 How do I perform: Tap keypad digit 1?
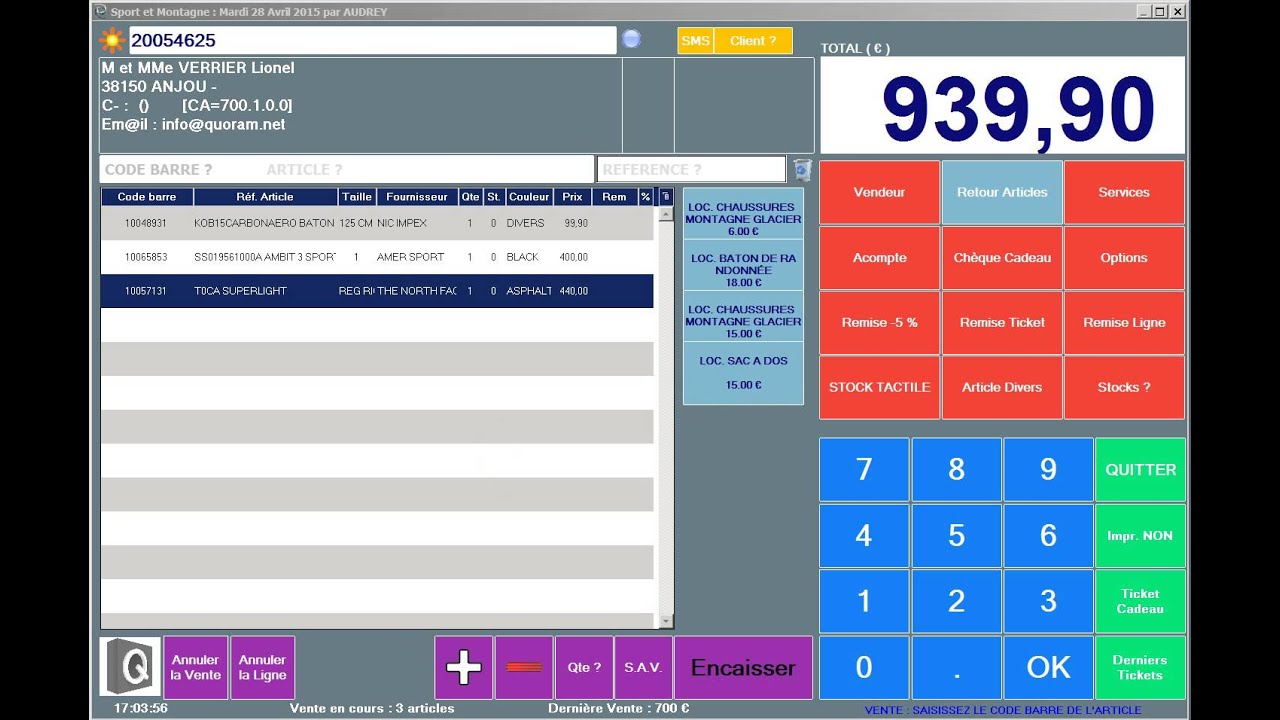pos(864,601)
